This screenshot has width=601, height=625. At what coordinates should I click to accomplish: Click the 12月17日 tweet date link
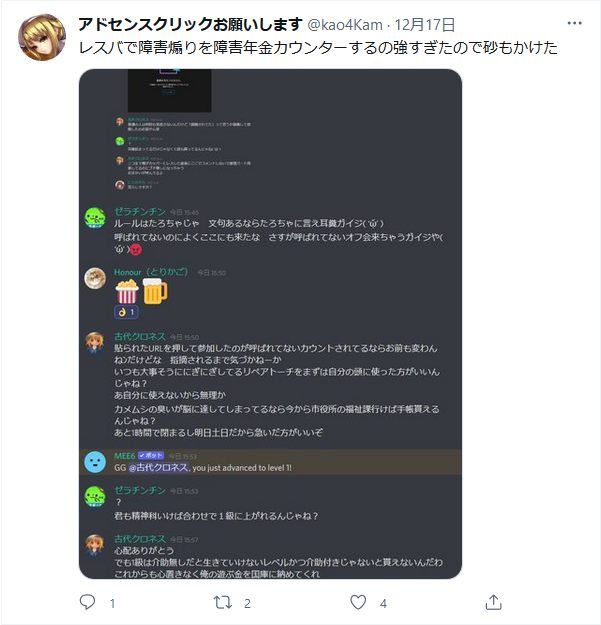[424, 25]
